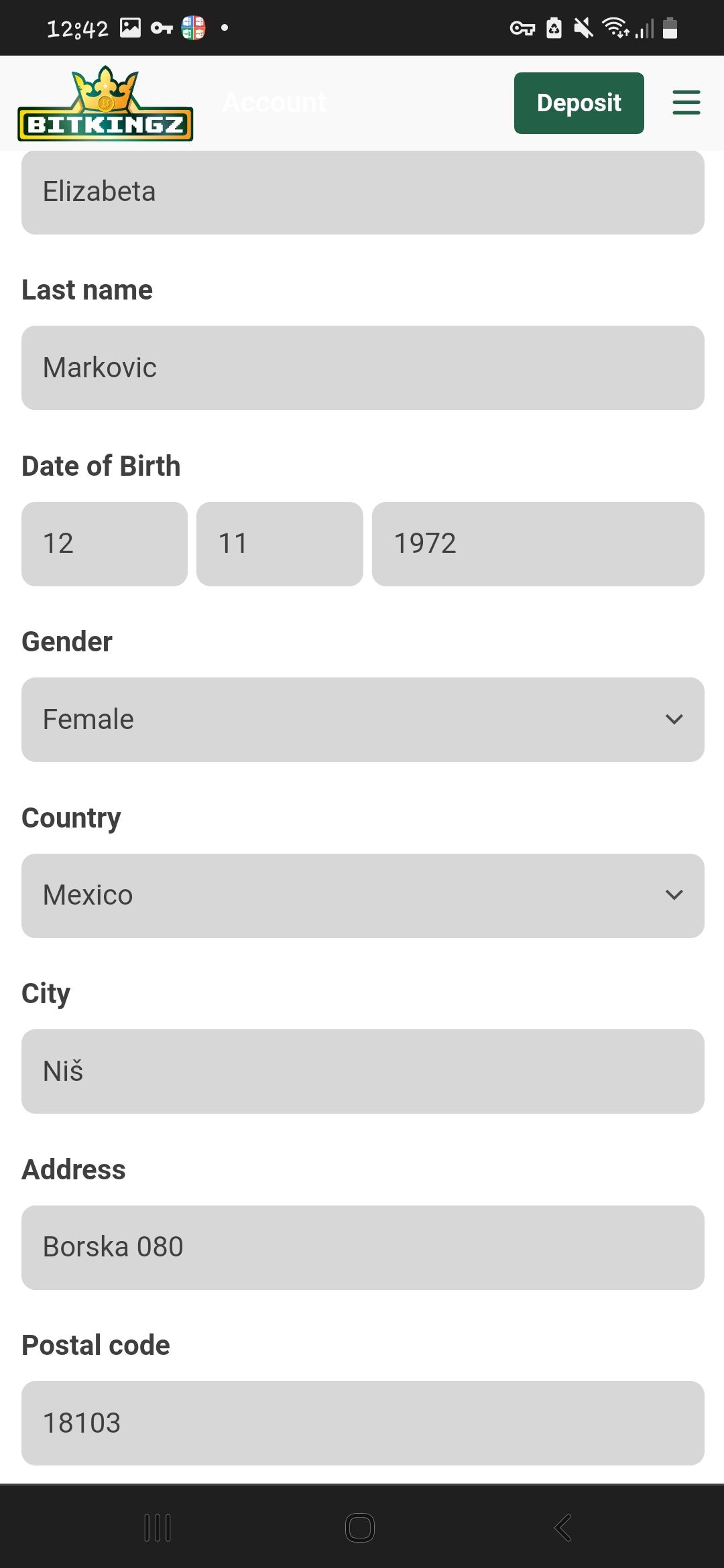Select the birth day field showing 12
Image resolution: width=724 pixels, height=1568 pixels.
[x=105, y=543]
